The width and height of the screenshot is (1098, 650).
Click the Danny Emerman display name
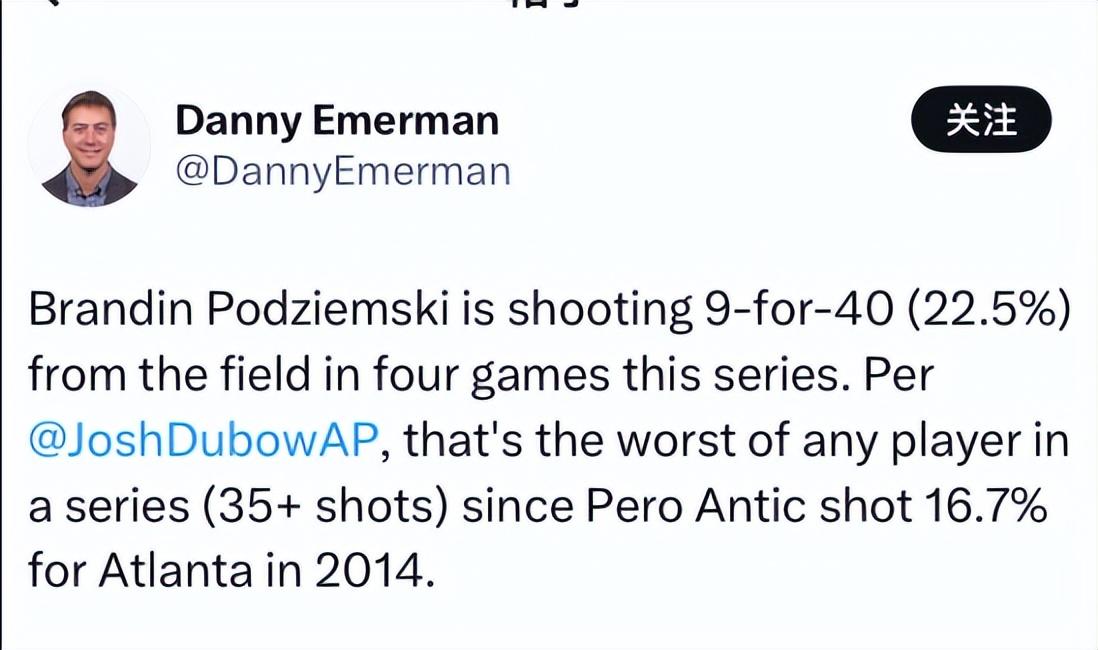click(x=336, y=121)
